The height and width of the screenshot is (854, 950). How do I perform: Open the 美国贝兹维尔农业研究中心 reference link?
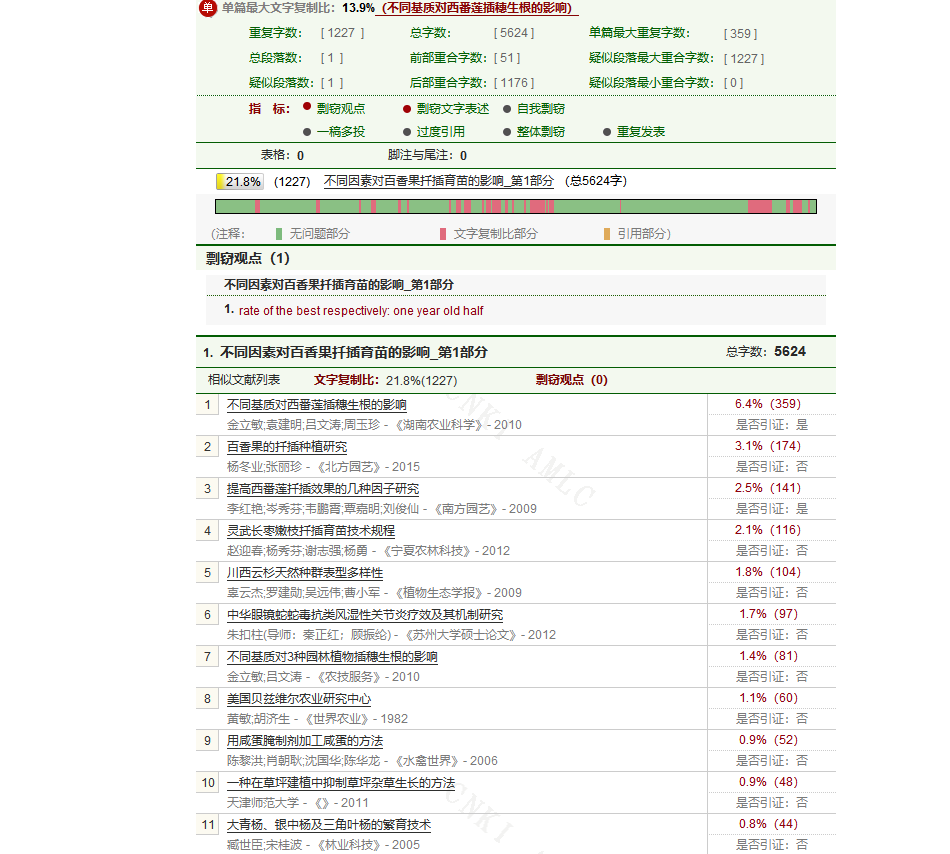[299, 699]
